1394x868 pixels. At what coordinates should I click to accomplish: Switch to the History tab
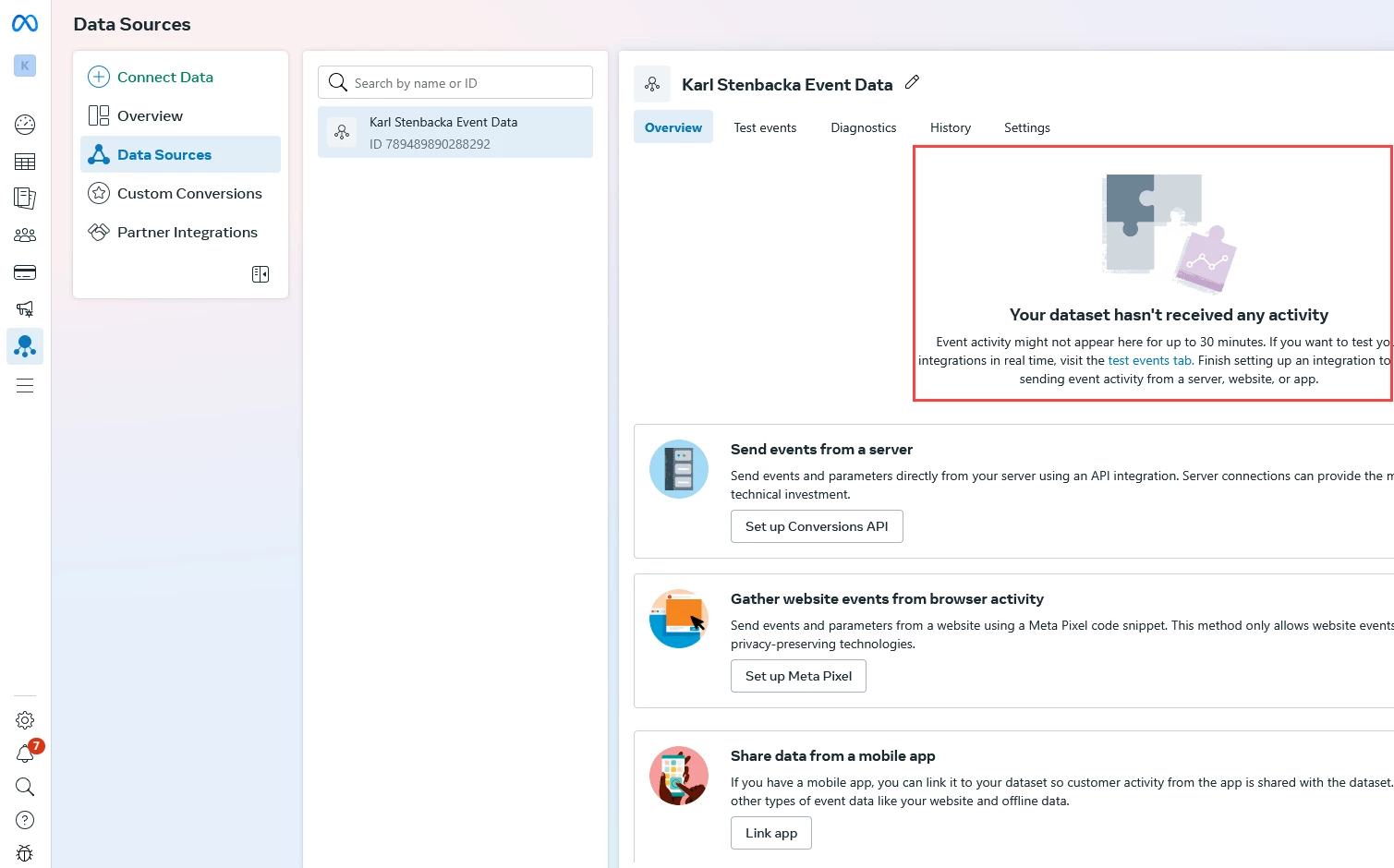click(x=951, y=127)
